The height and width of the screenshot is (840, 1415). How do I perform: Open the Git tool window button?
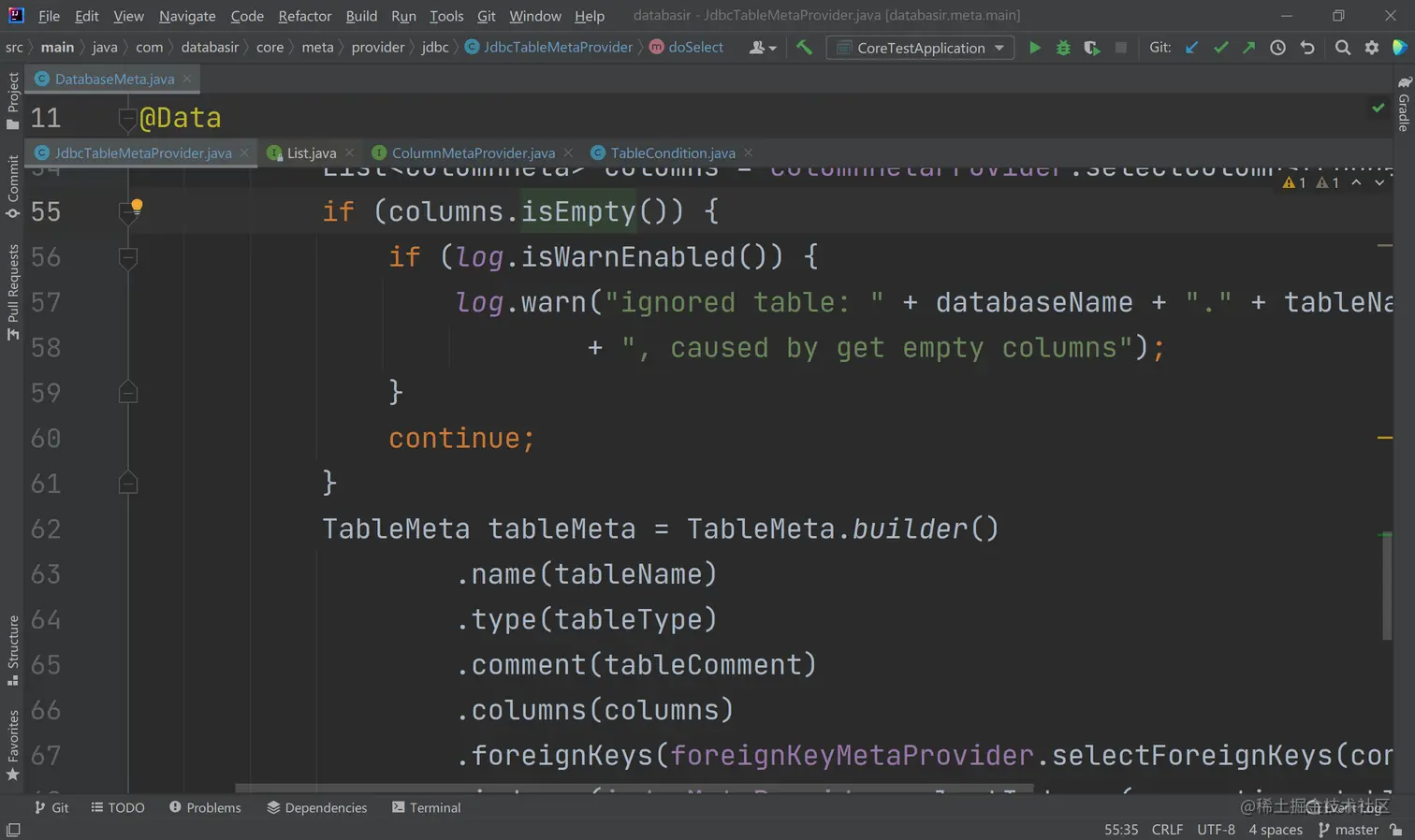(51, 807)
